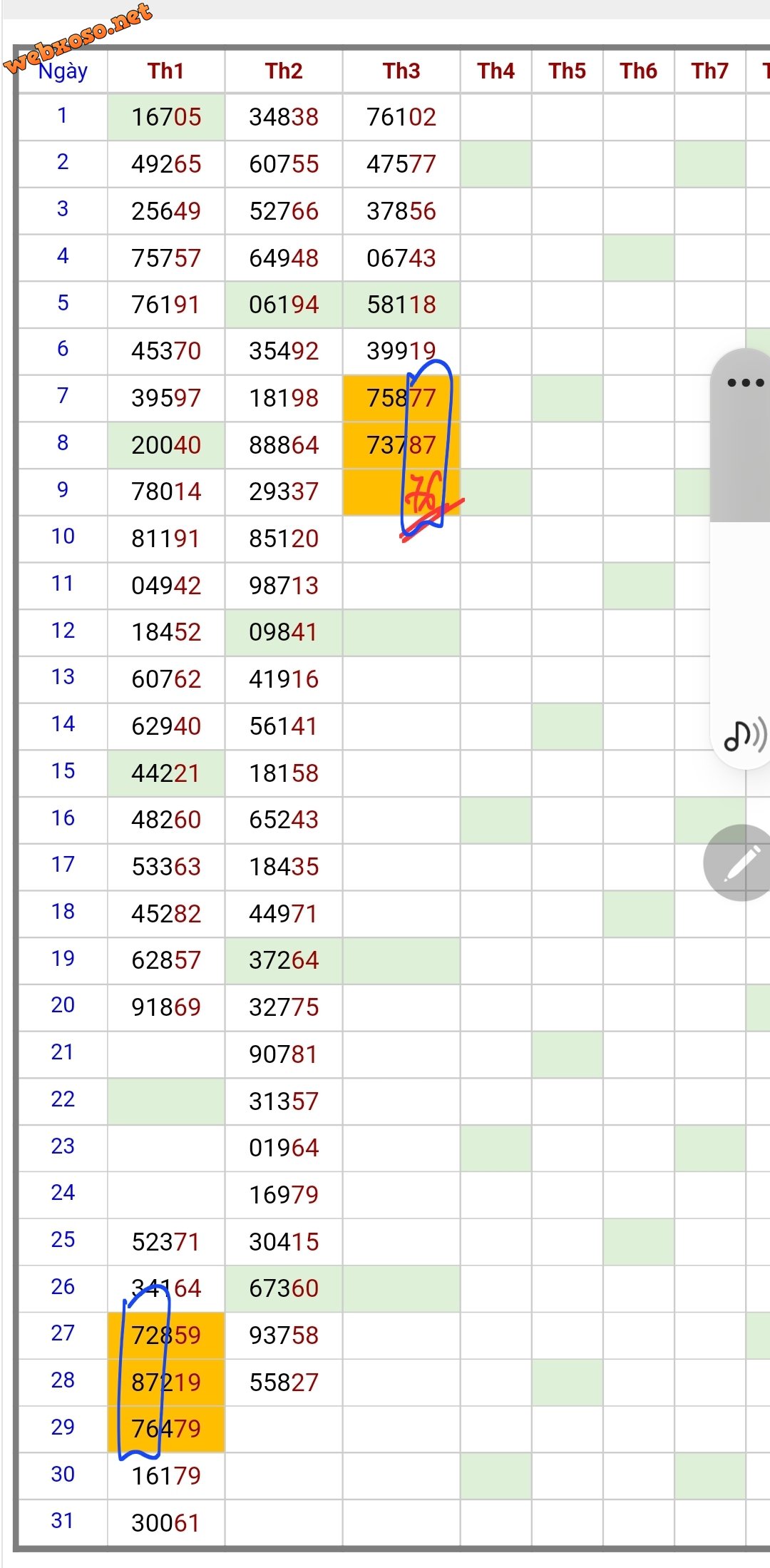Viewport: 770px width, 1568px height.
Task: Click cell value 30061
Action: click(x=166, y=1523)
